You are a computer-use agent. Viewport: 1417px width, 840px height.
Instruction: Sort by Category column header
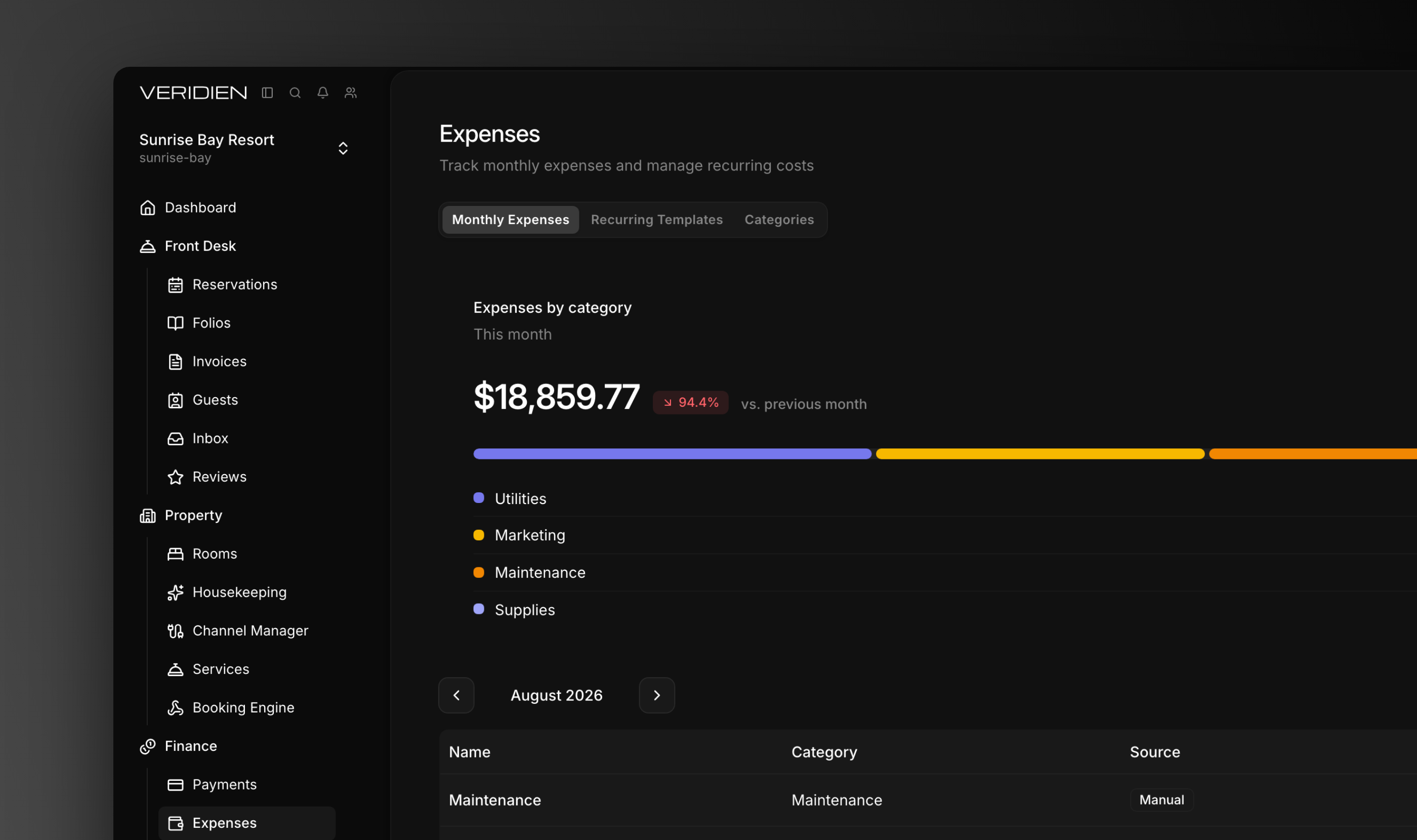point(824,752)
